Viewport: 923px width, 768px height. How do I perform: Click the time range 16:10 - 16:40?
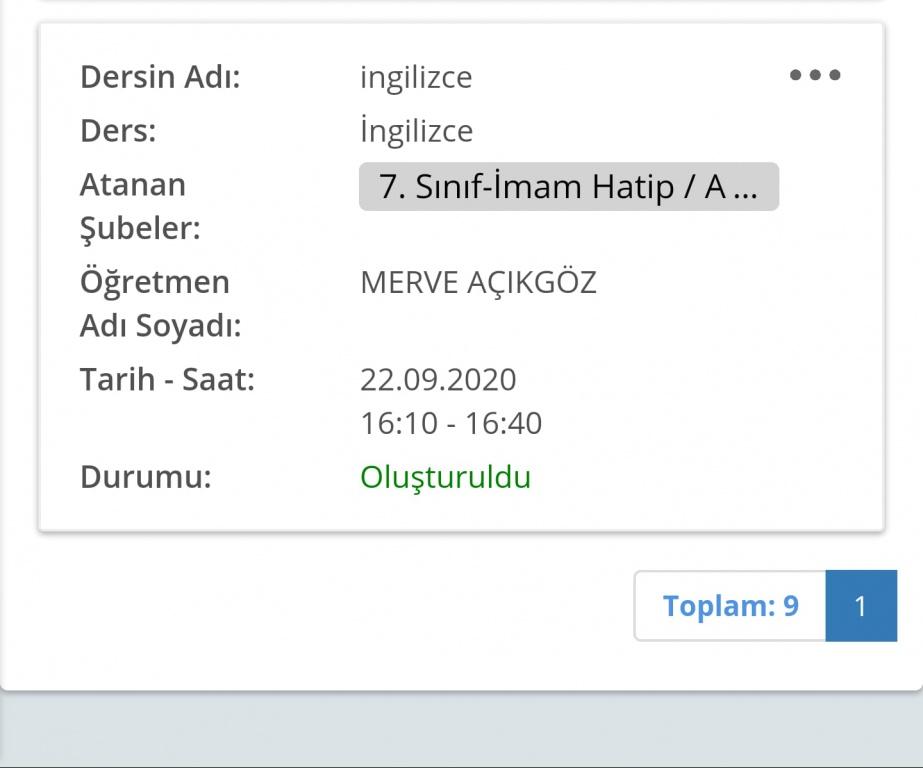(x=451, y=423)
